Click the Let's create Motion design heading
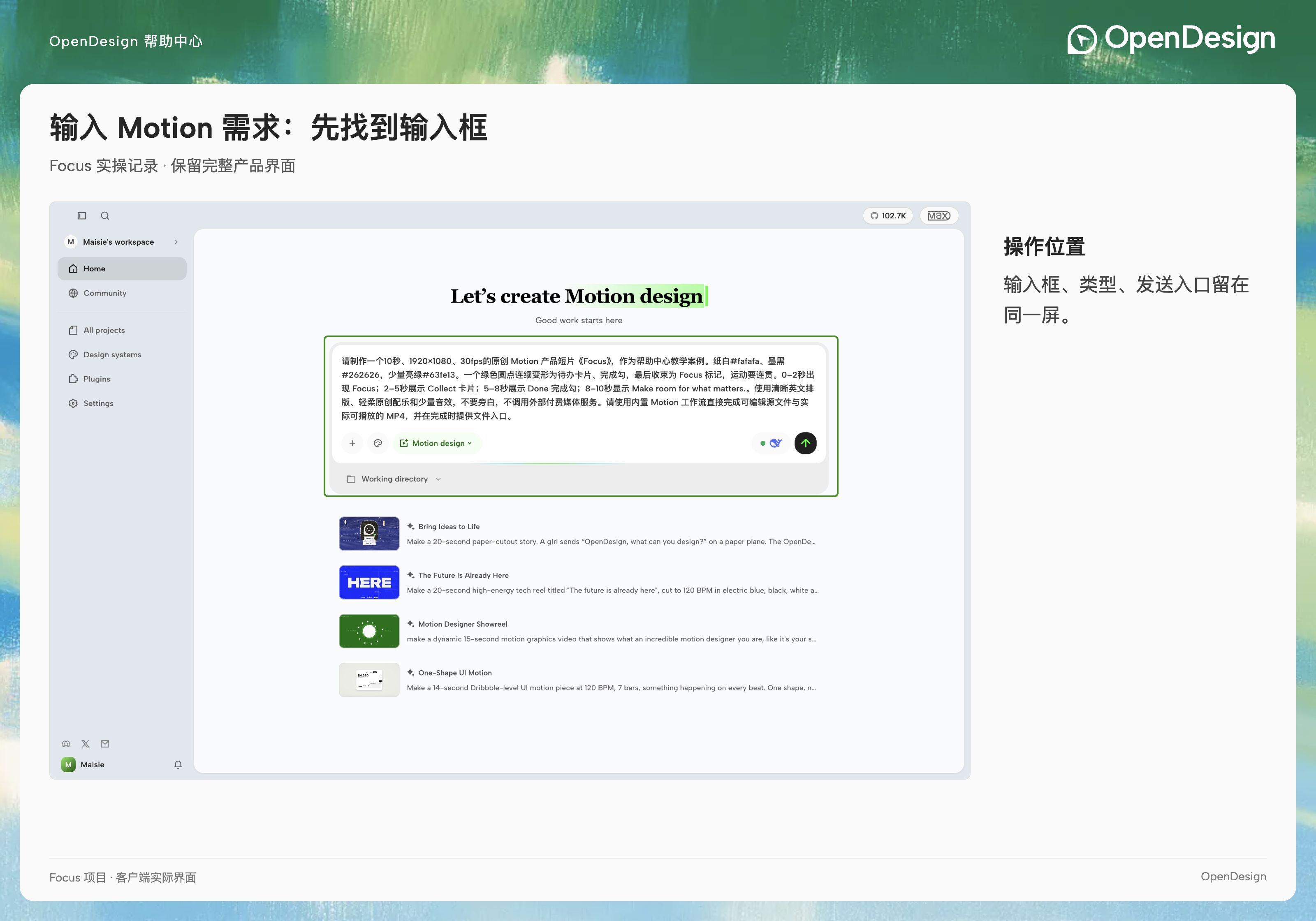This screenshot has width=1316, height=921. [578, 296]
